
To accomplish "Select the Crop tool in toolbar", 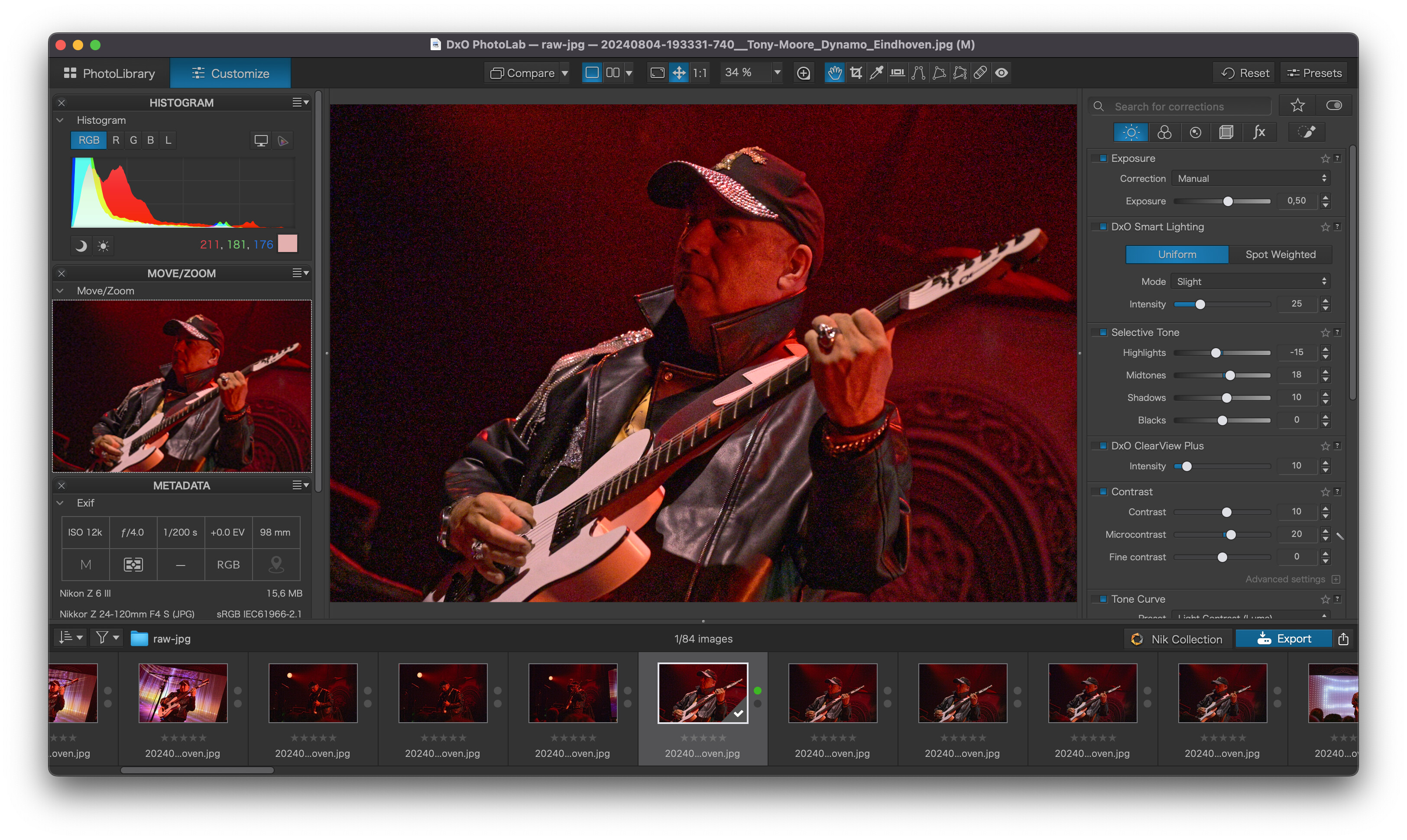I will pos(856,73).
